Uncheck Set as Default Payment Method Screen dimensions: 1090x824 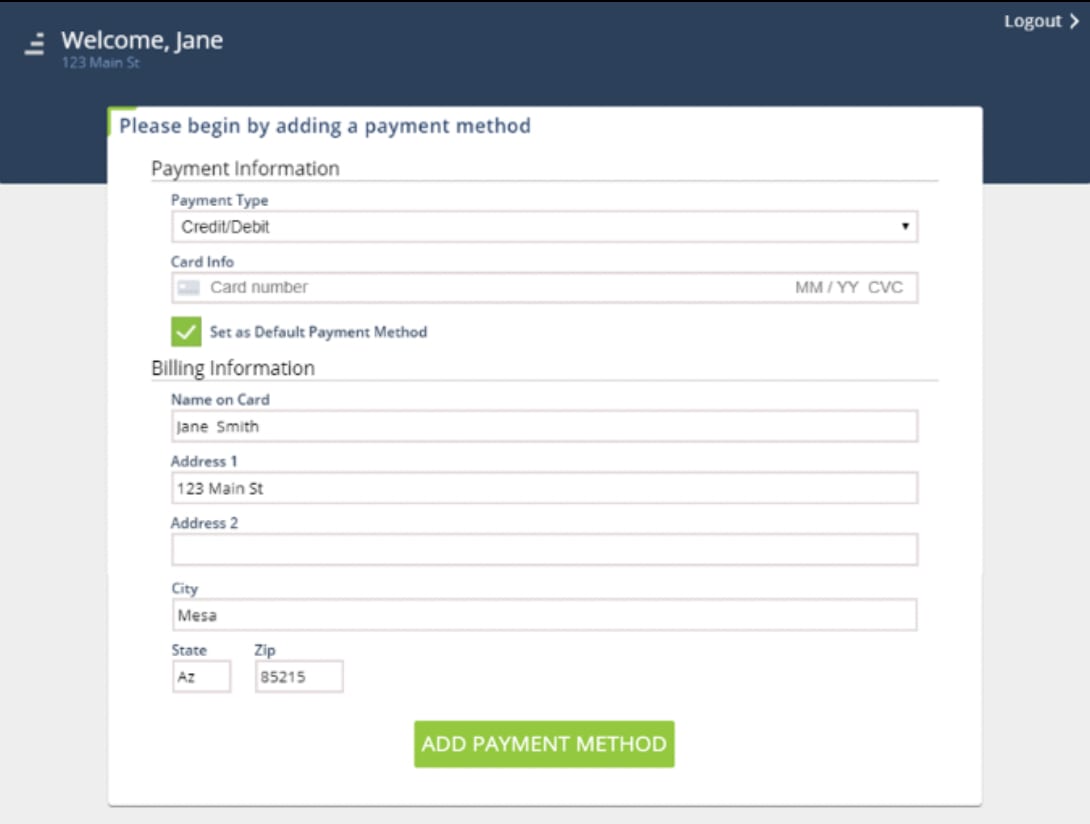(x=186, y=332)
